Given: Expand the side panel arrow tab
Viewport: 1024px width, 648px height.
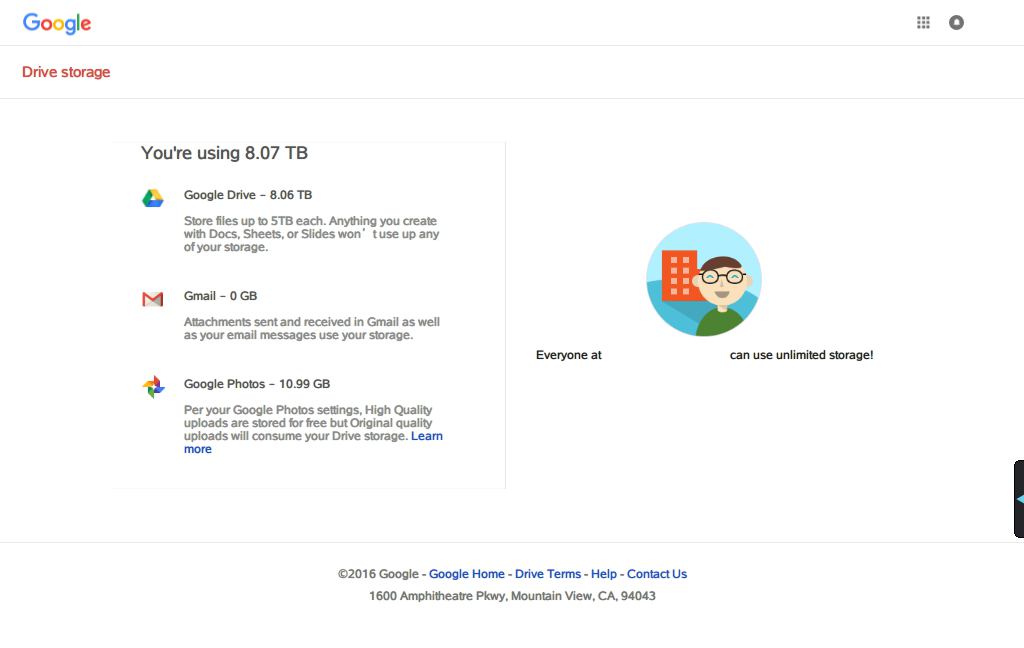Looking at the screenshot, I should pos(1019,498).
